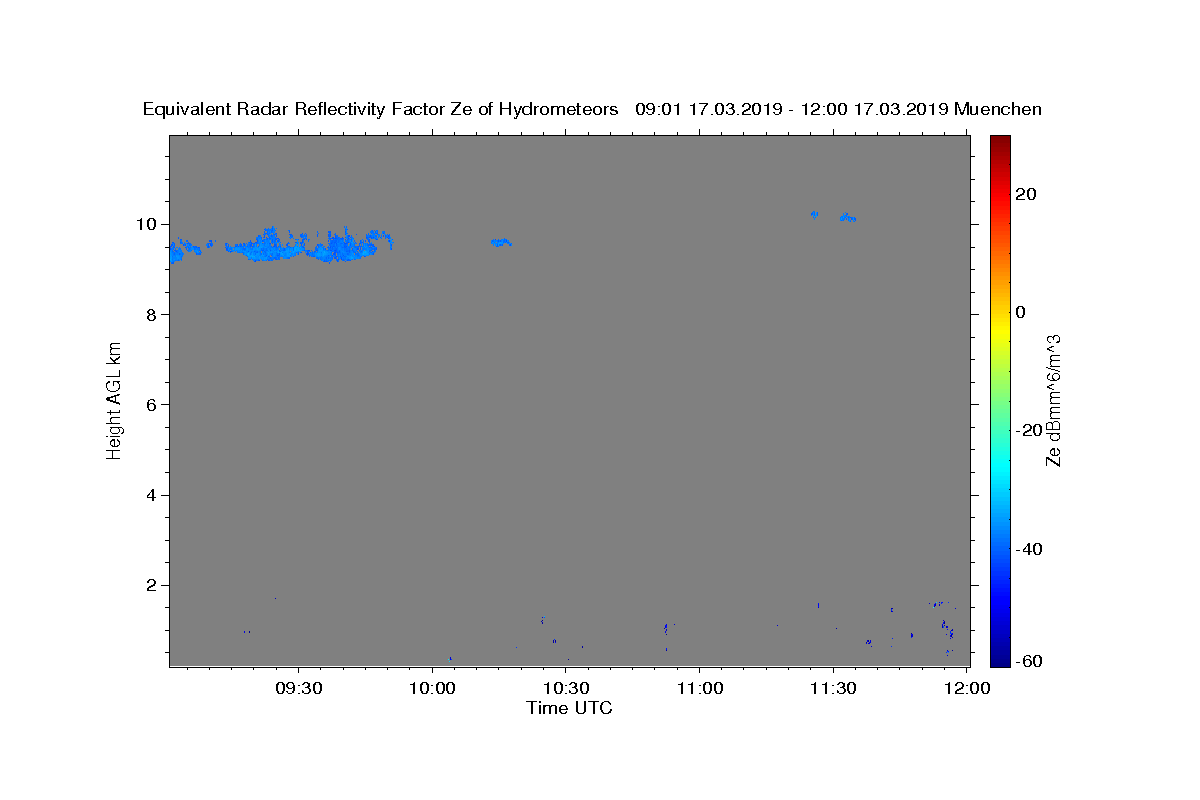Click the 10:00 time tick label
This screenshot has height=800, width=1200.
pyautogui.click(x=433, y=688)
